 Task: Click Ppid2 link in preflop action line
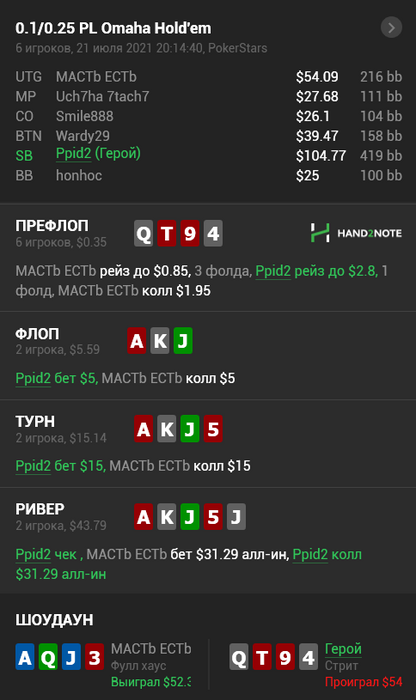273,271
